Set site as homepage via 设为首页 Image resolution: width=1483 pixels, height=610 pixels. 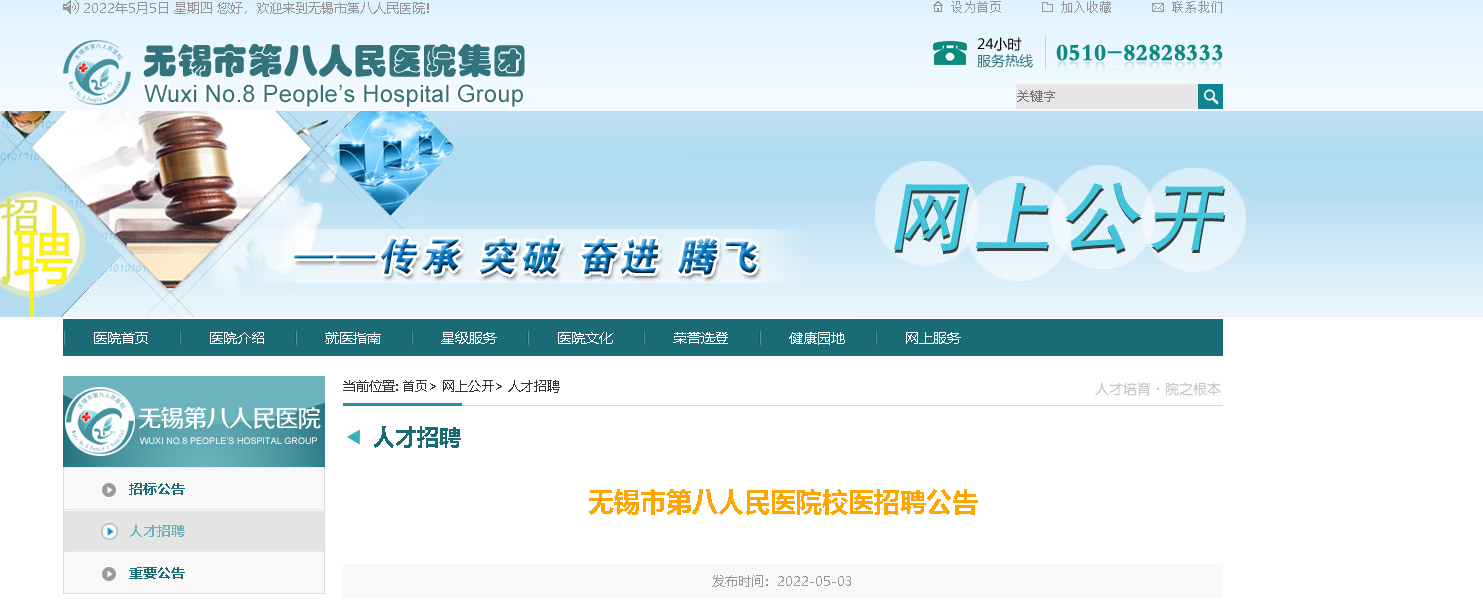pos(976,7)
